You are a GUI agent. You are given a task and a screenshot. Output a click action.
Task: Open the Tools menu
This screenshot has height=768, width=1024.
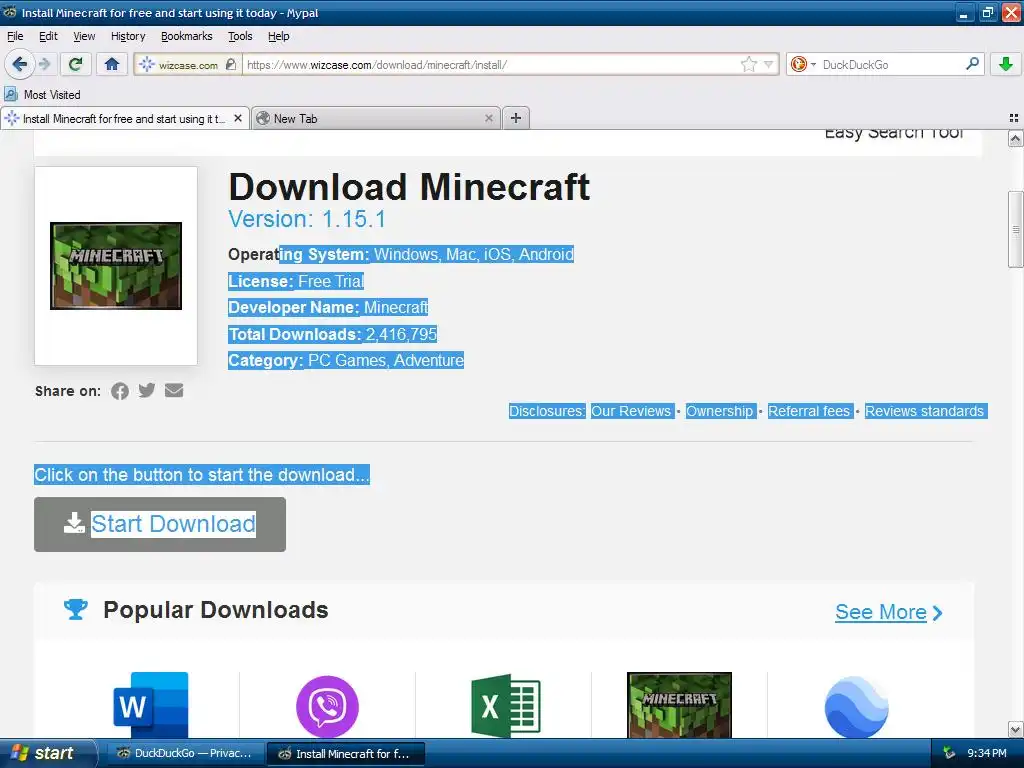(x=240, y=36)
